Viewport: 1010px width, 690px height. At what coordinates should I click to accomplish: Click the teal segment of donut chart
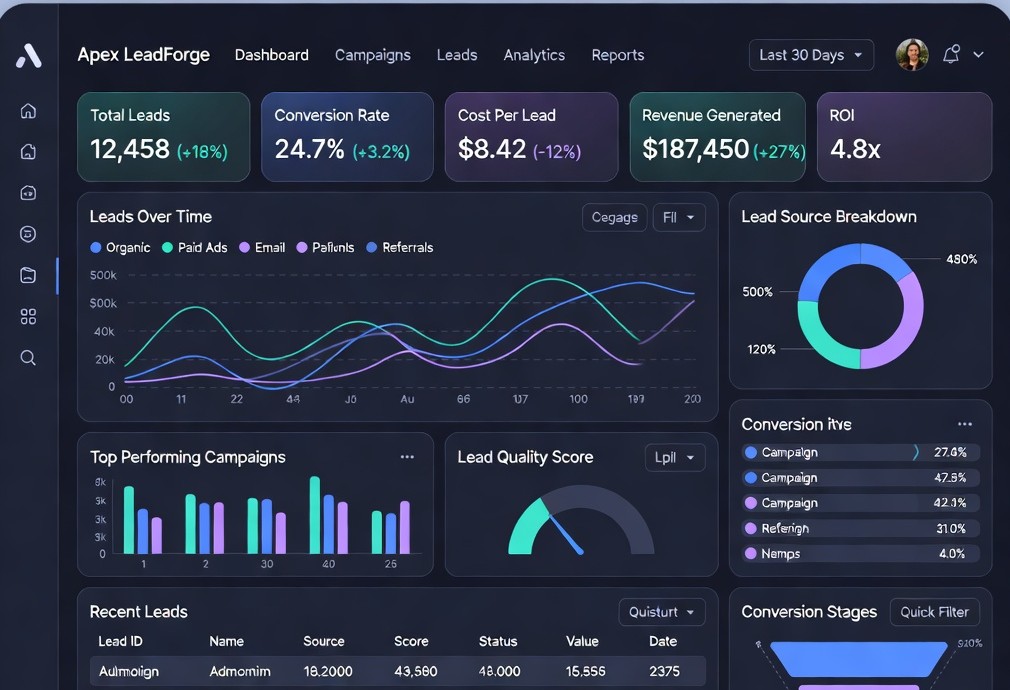pos(821,340)
